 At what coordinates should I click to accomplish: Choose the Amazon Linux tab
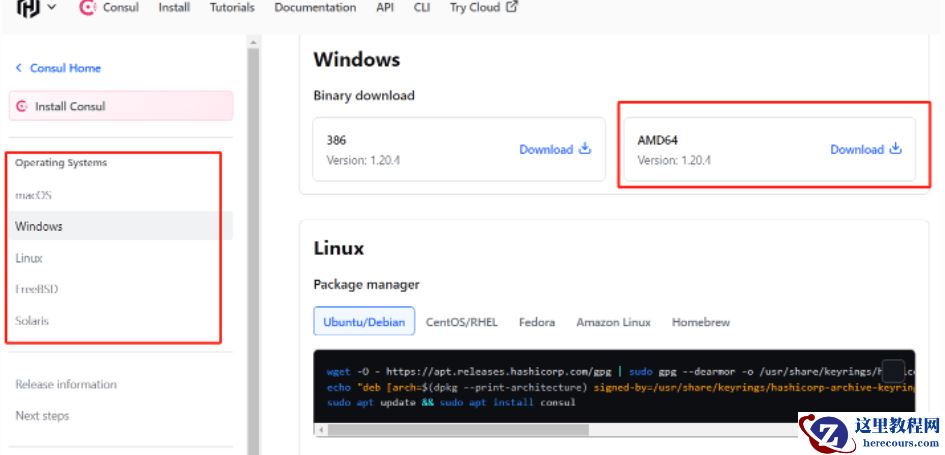[613, 322]
